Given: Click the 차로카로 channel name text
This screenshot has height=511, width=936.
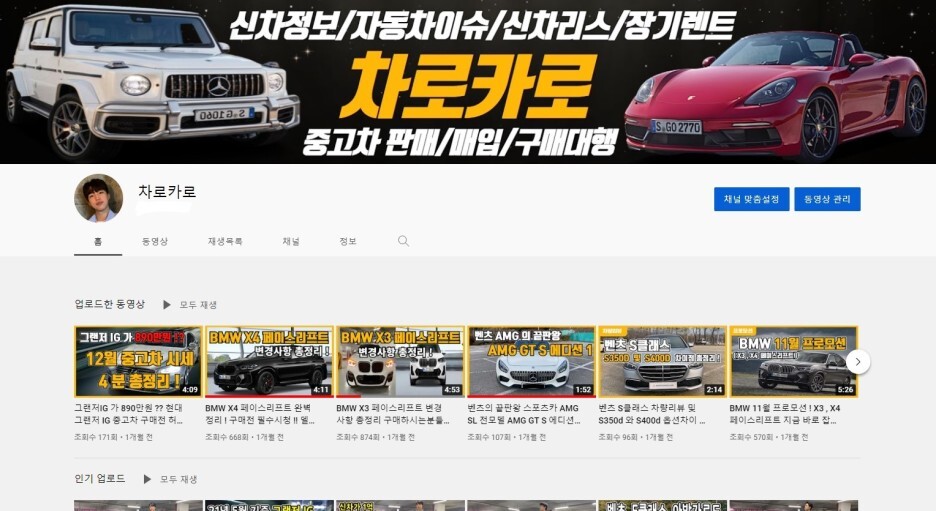Looking at the screenshot, I should pyautogui.click(x=167, y=192).
